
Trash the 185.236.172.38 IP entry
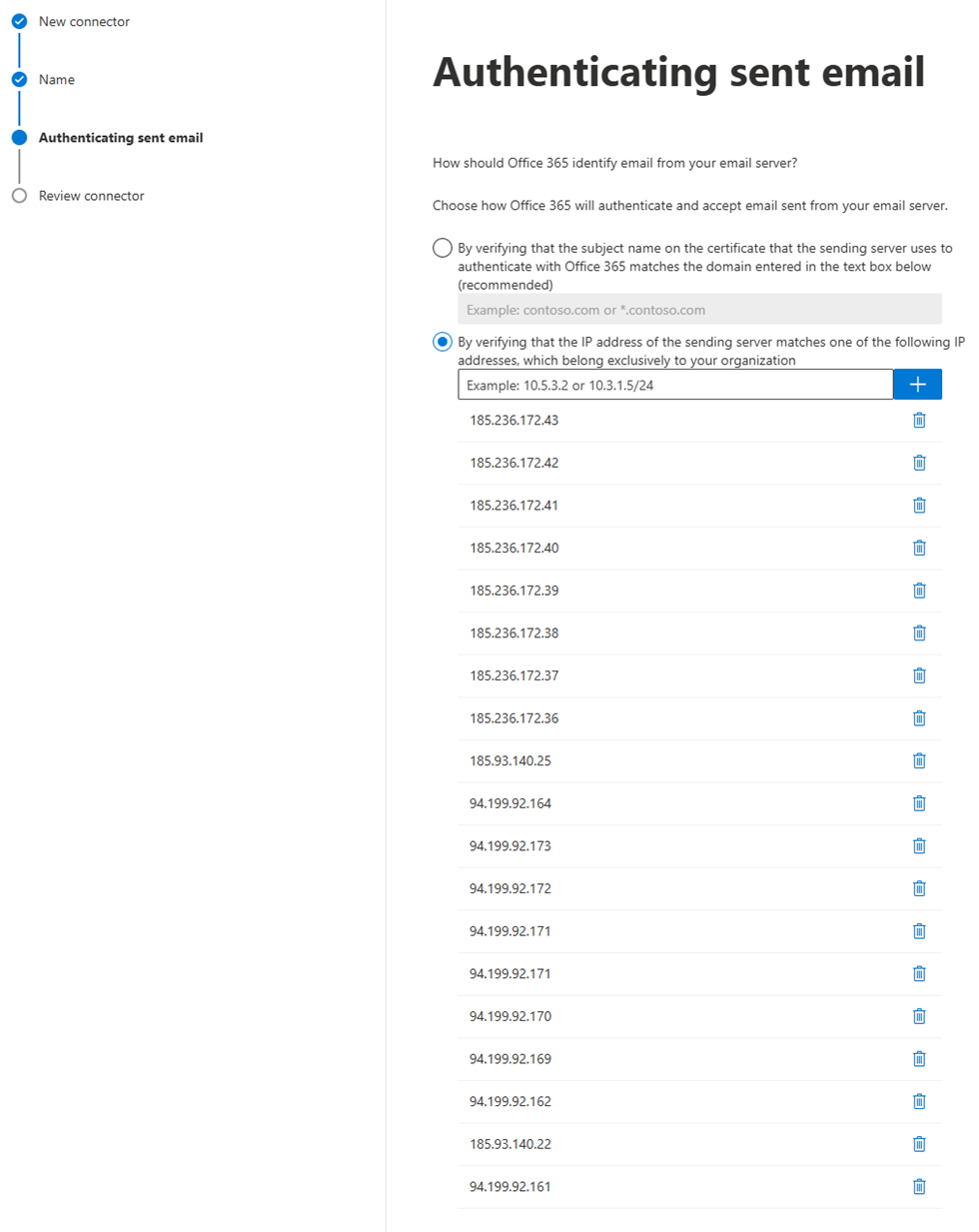click(x=919, y=633)
